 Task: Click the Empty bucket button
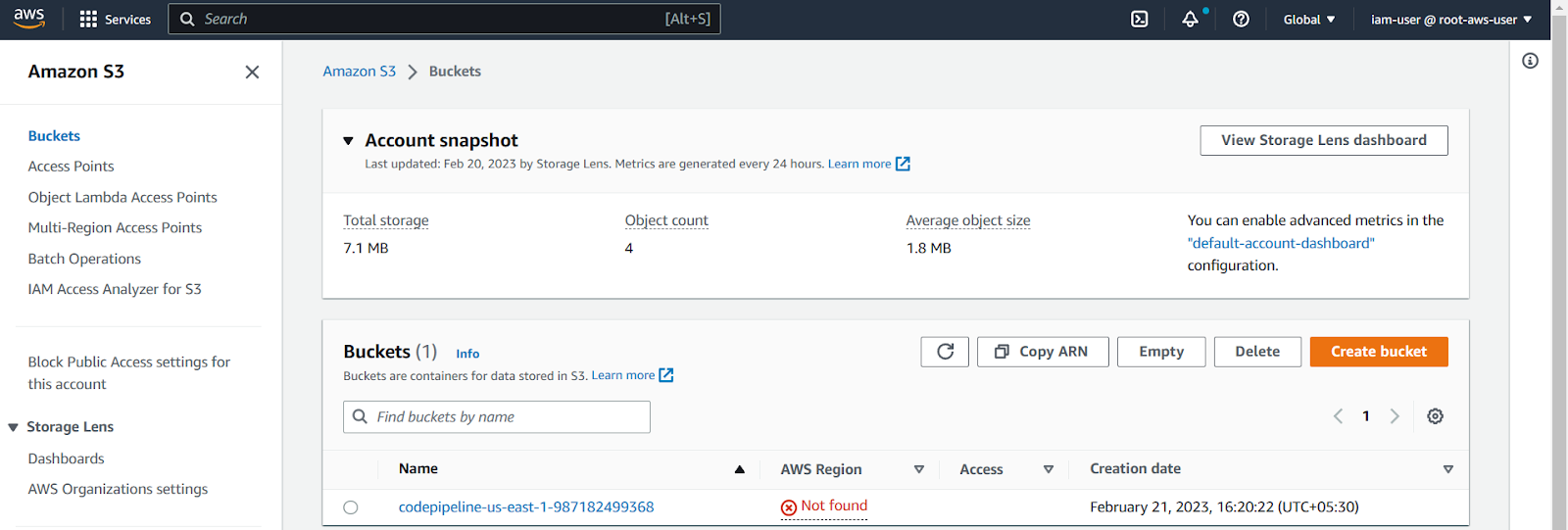coord(1161,352)
